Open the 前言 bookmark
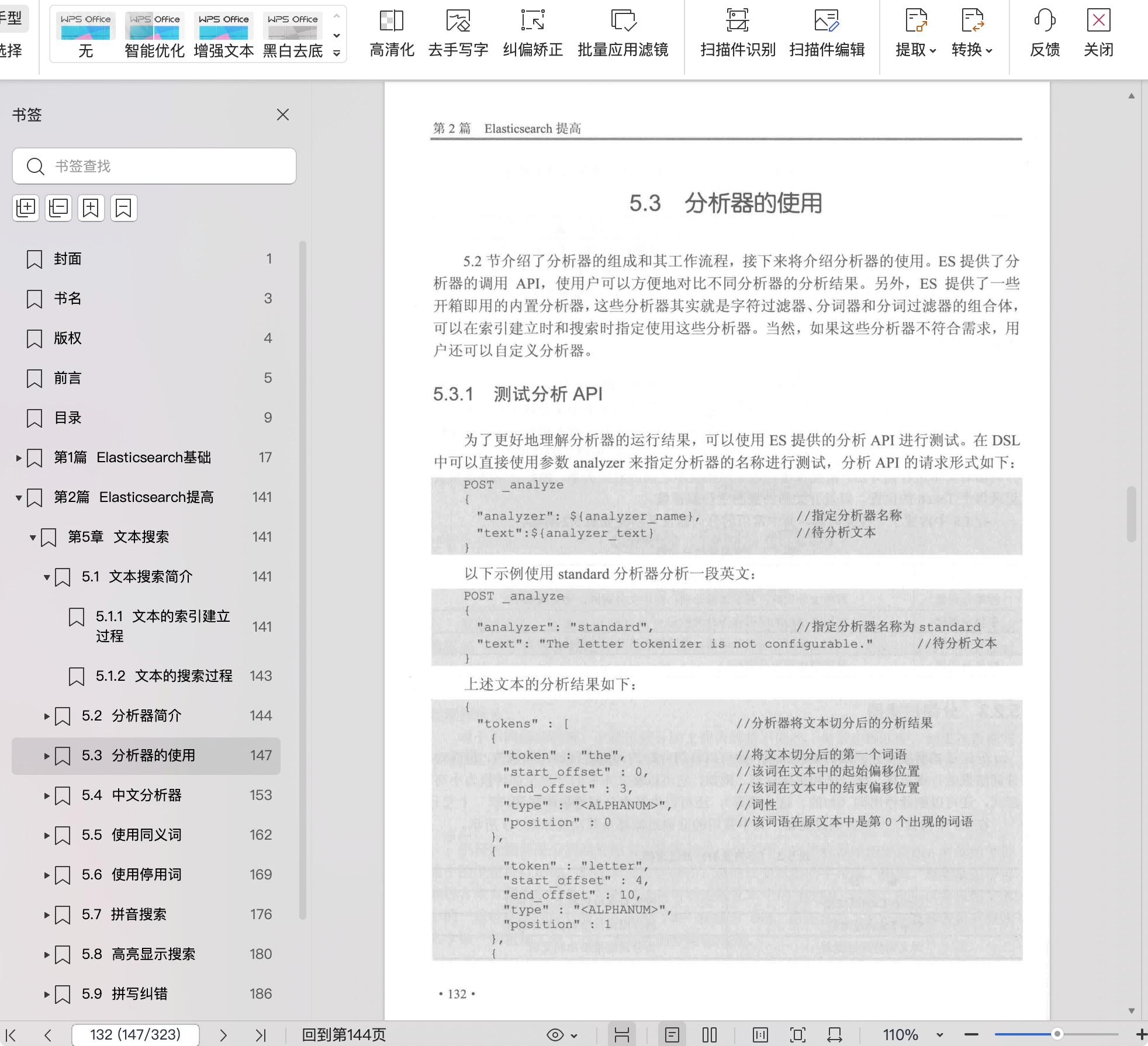Image resolution: width=1148 pixels, height=1046 pixels. pos(146,378)
